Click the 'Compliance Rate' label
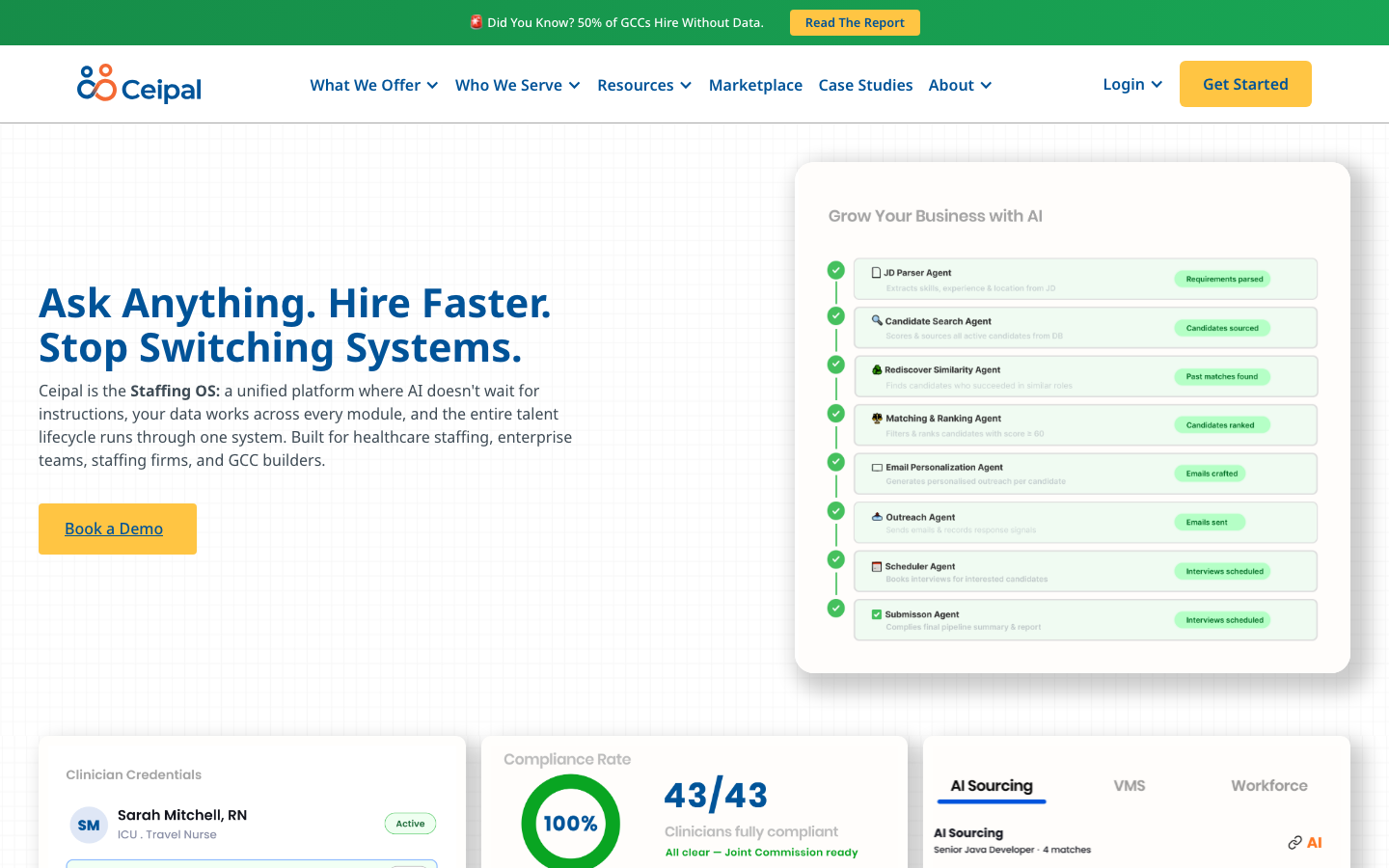Screen dimensions: 1389x868 coord(567,759)
